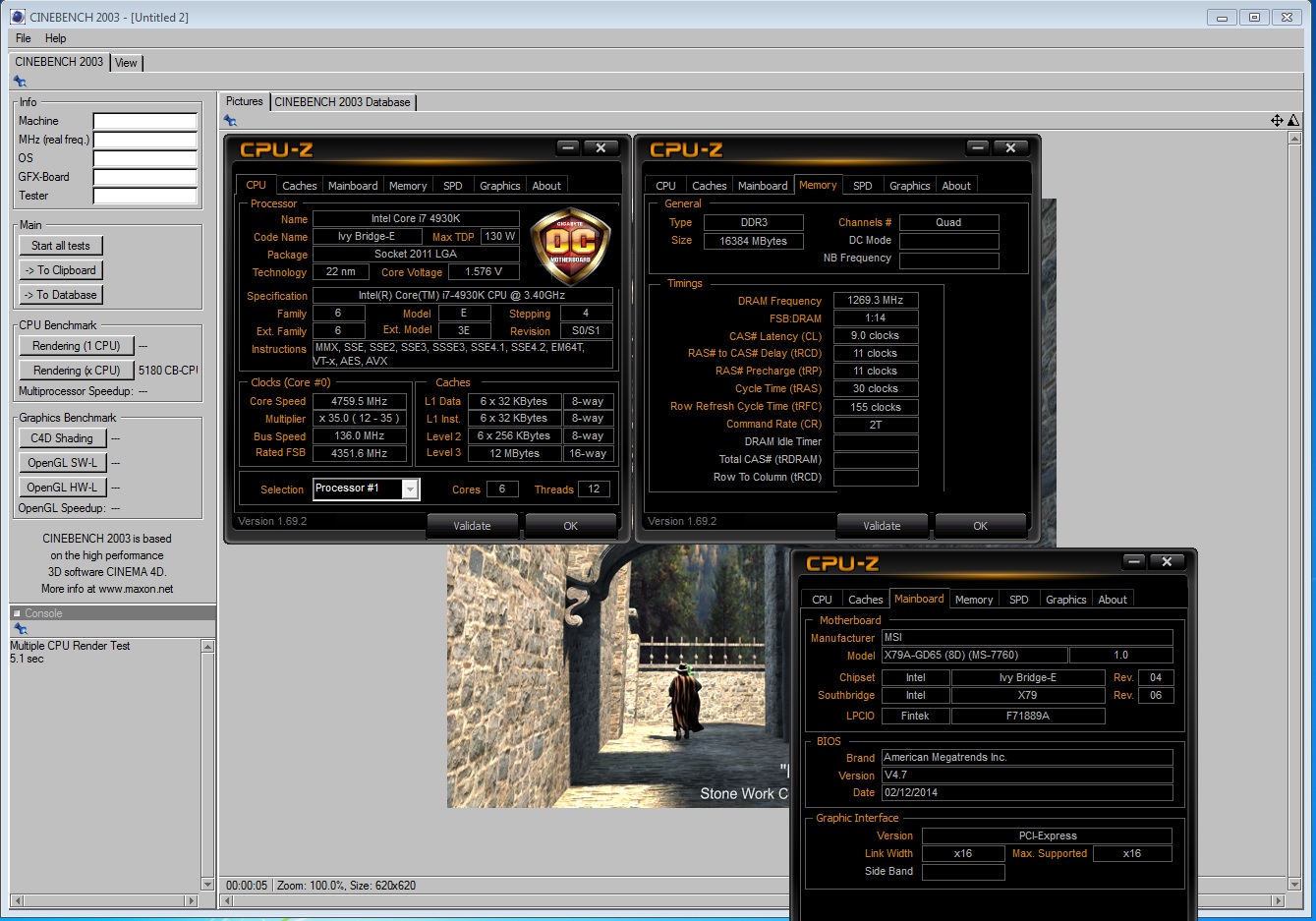Open Memory tab in CPU-Z Mainboard window
Viewport: 1316px width, 921px height.
[x=974, y=600]
